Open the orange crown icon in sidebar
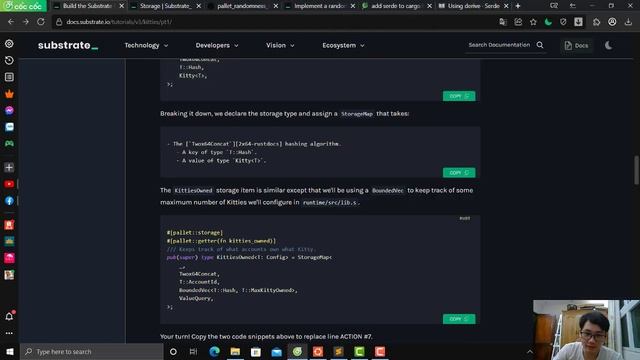Viewport: 640px width, 360px height. pyautogui.click(x=9, y=94)
